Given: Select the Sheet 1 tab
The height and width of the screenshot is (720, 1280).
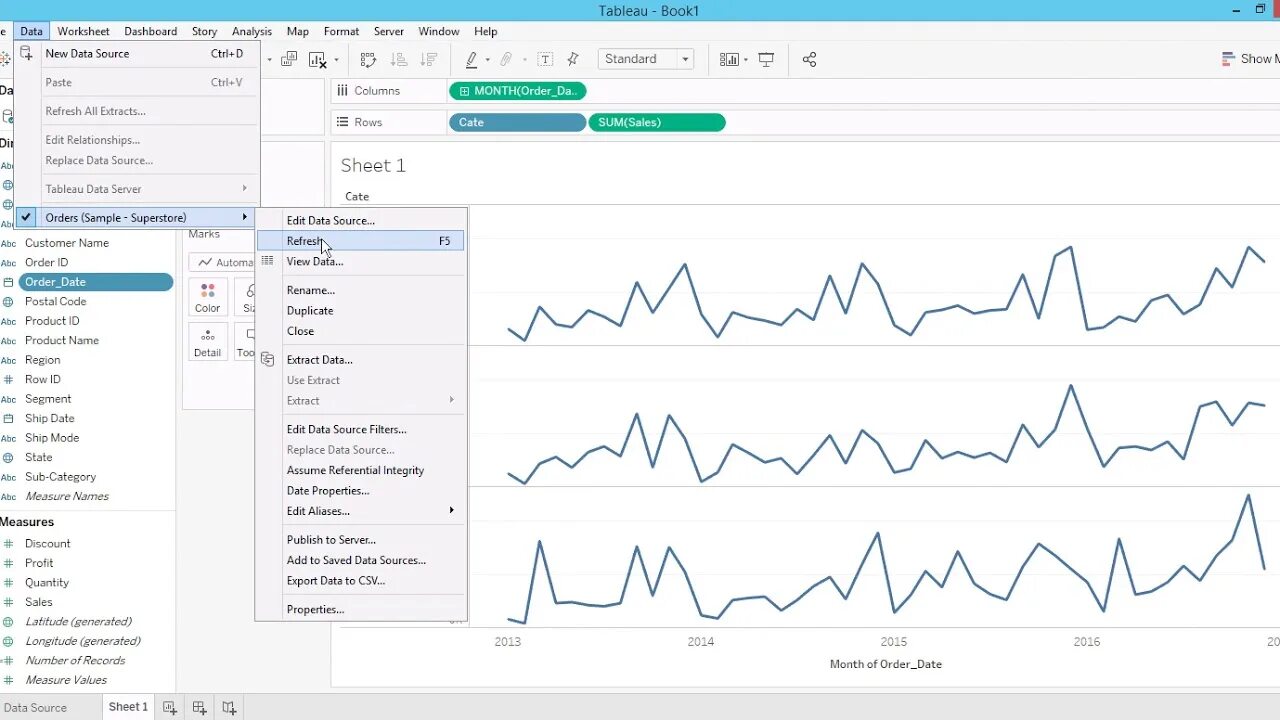Looking at the screenshot, I should click(x=128, y=707).
